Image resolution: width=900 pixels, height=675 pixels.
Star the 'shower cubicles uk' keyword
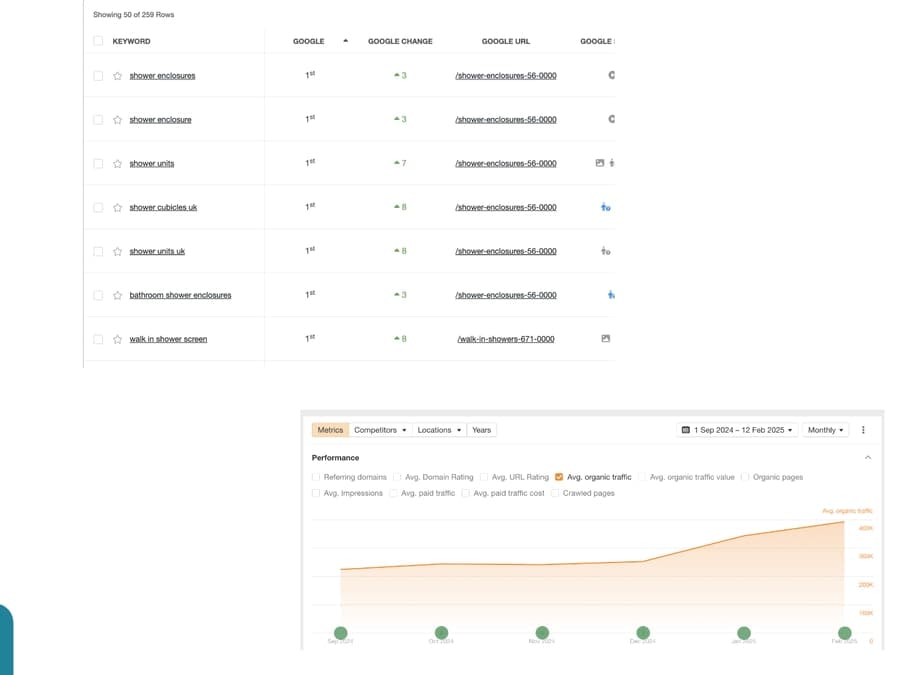(x=118, y=208)
